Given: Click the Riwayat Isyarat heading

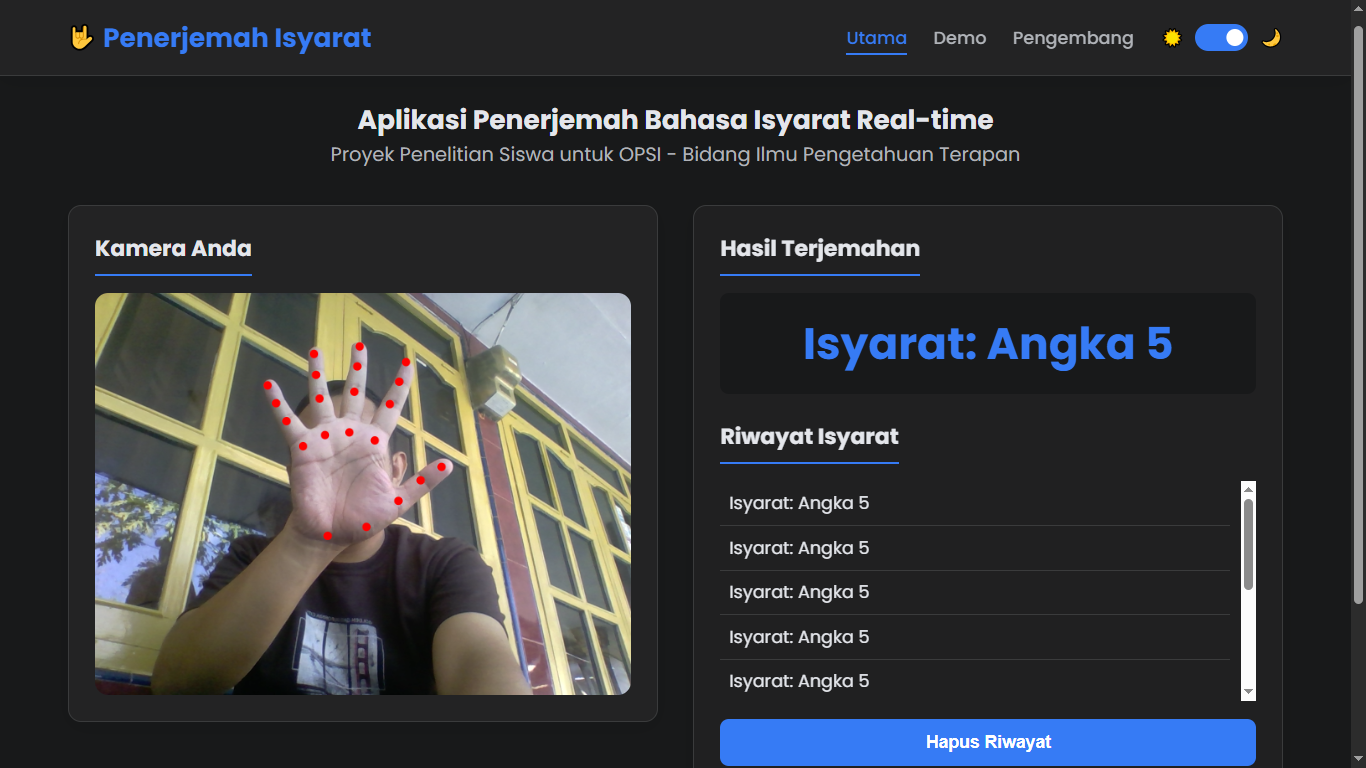Looking at the screenshot, I should click(809, 437).
